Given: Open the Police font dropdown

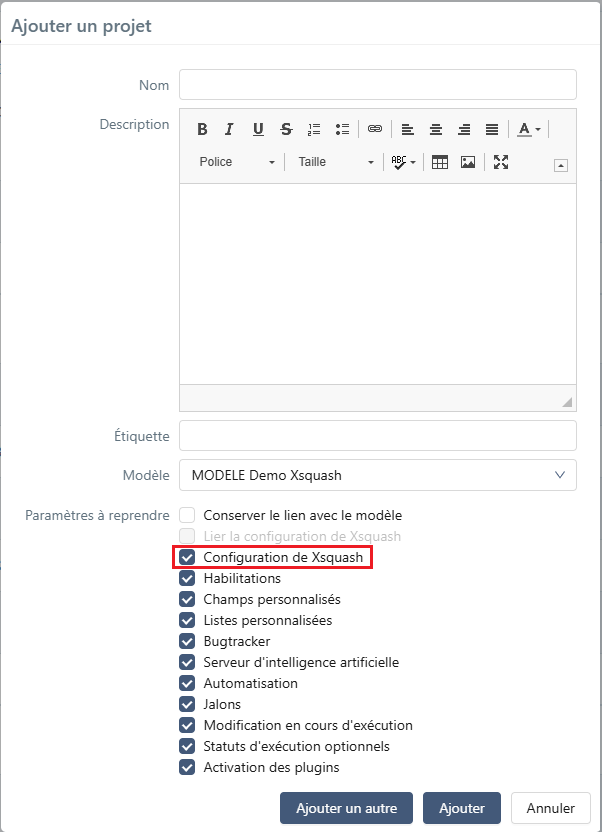Looking at the screenshot, I should [237, 162].
